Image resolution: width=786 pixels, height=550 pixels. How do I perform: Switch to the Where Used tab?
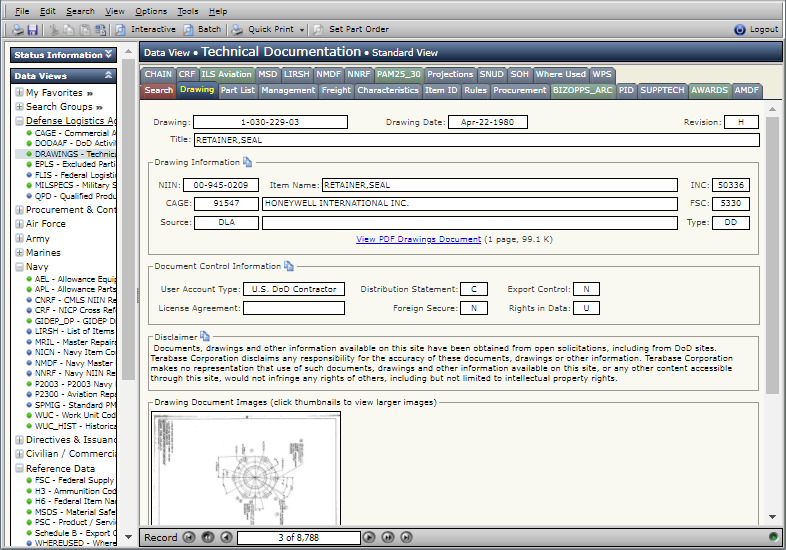point(560,74)
